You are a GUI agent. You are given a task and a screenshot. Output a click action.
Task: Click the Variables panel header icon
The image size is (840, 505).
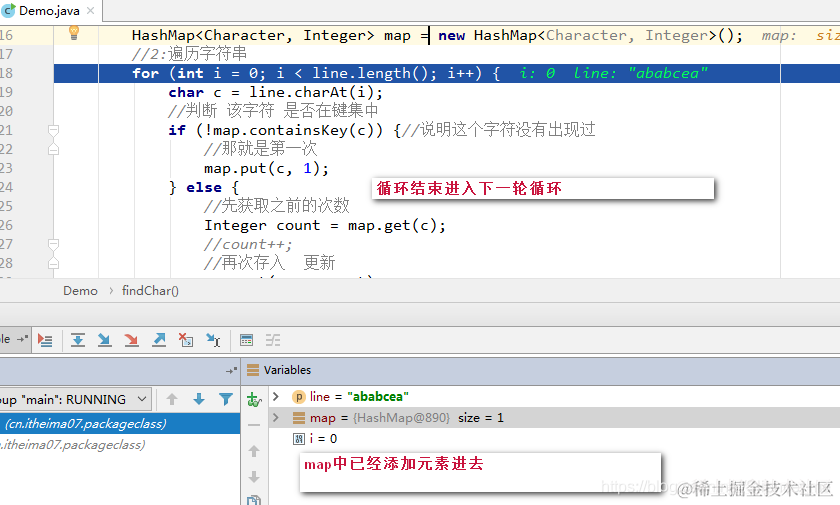point(253,370)
